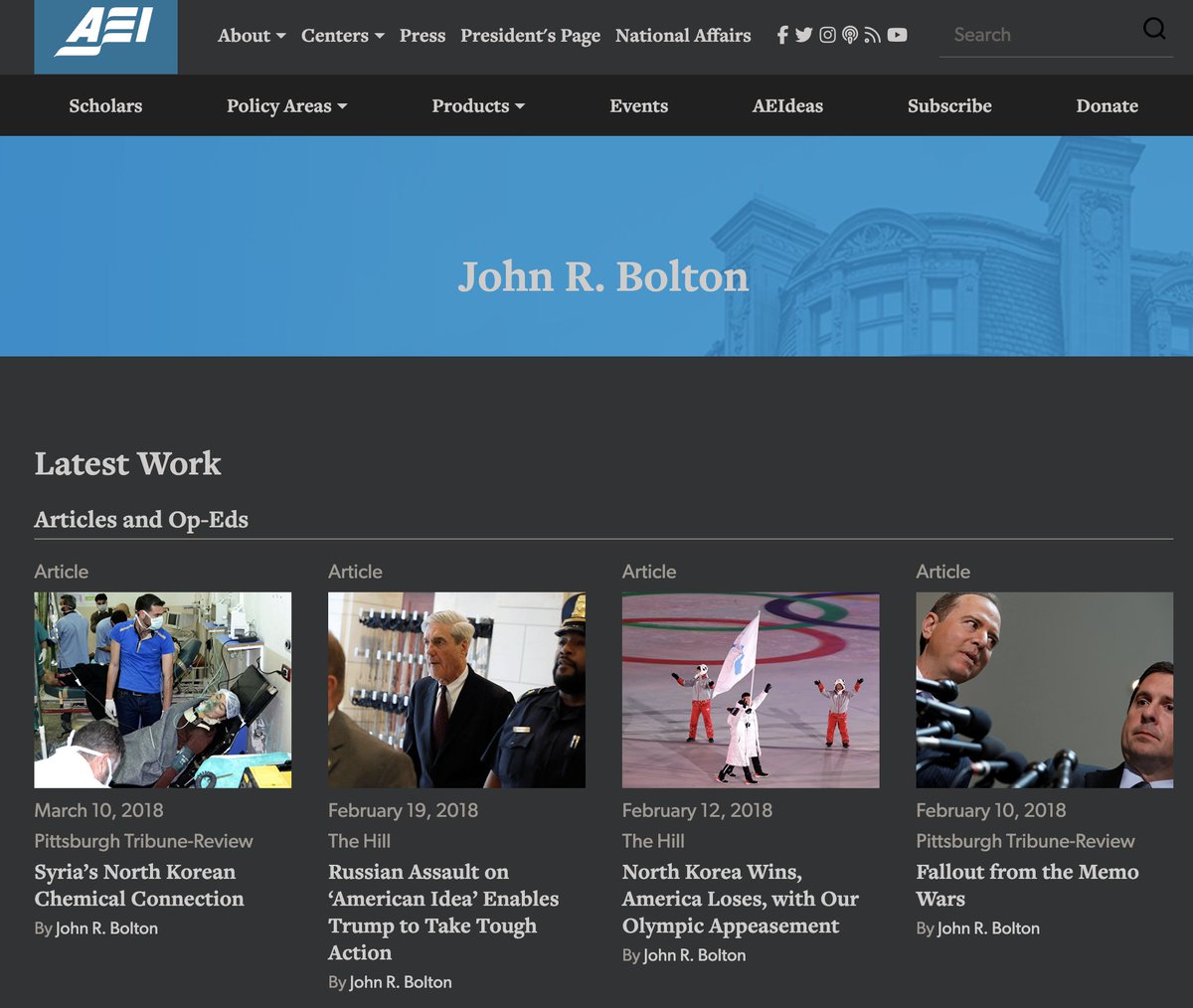Click John R. Bolton byline under Olympic article
The width and height of the screenshot is (1193, 1008).
click(695, 955)
